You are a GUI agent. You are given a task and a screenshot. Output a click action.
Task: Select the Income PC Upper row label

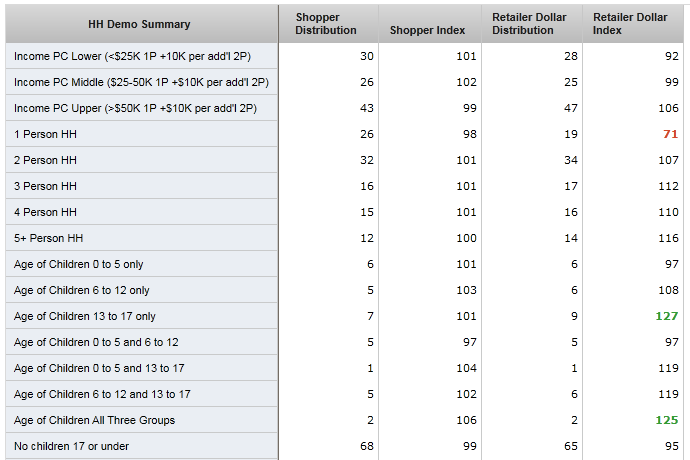[136, 108]
